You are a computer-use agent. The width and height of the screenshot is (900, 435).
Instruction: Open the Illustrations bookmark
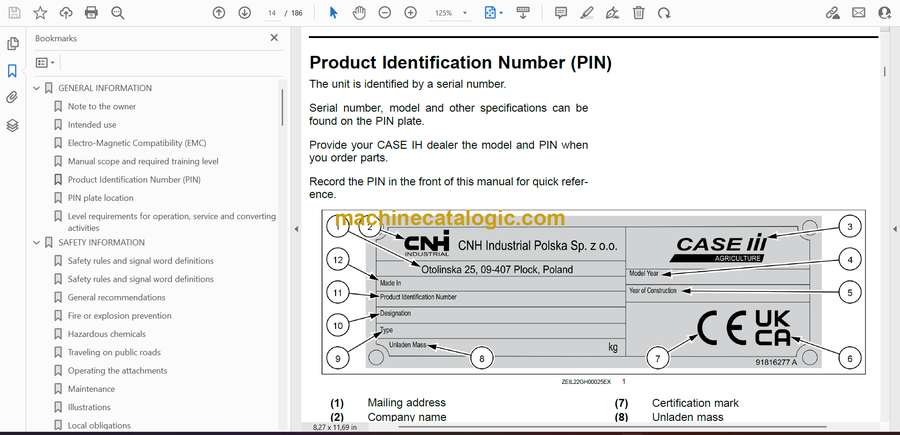click(x=89, y=407)
